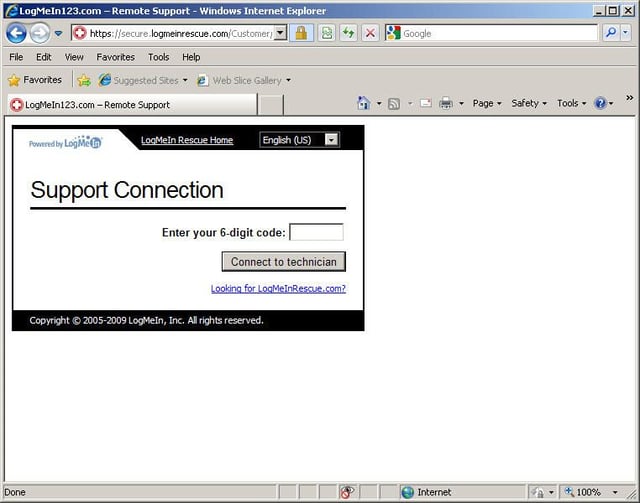Open the English (US) language dropdown
640x503 pixels.
tap(300, 140)
